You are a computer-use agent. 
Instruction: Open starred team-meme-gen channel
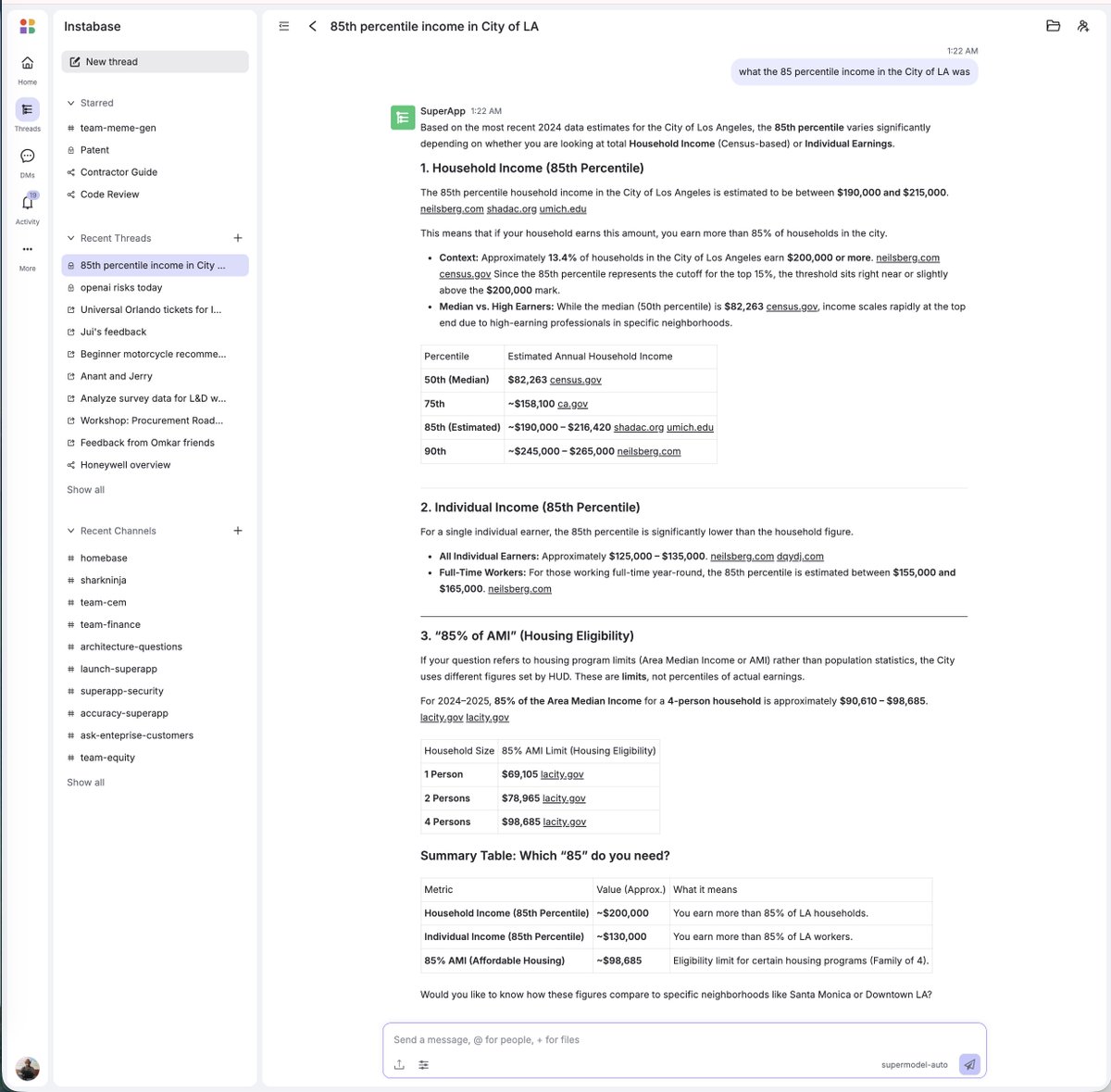[156, 128]
